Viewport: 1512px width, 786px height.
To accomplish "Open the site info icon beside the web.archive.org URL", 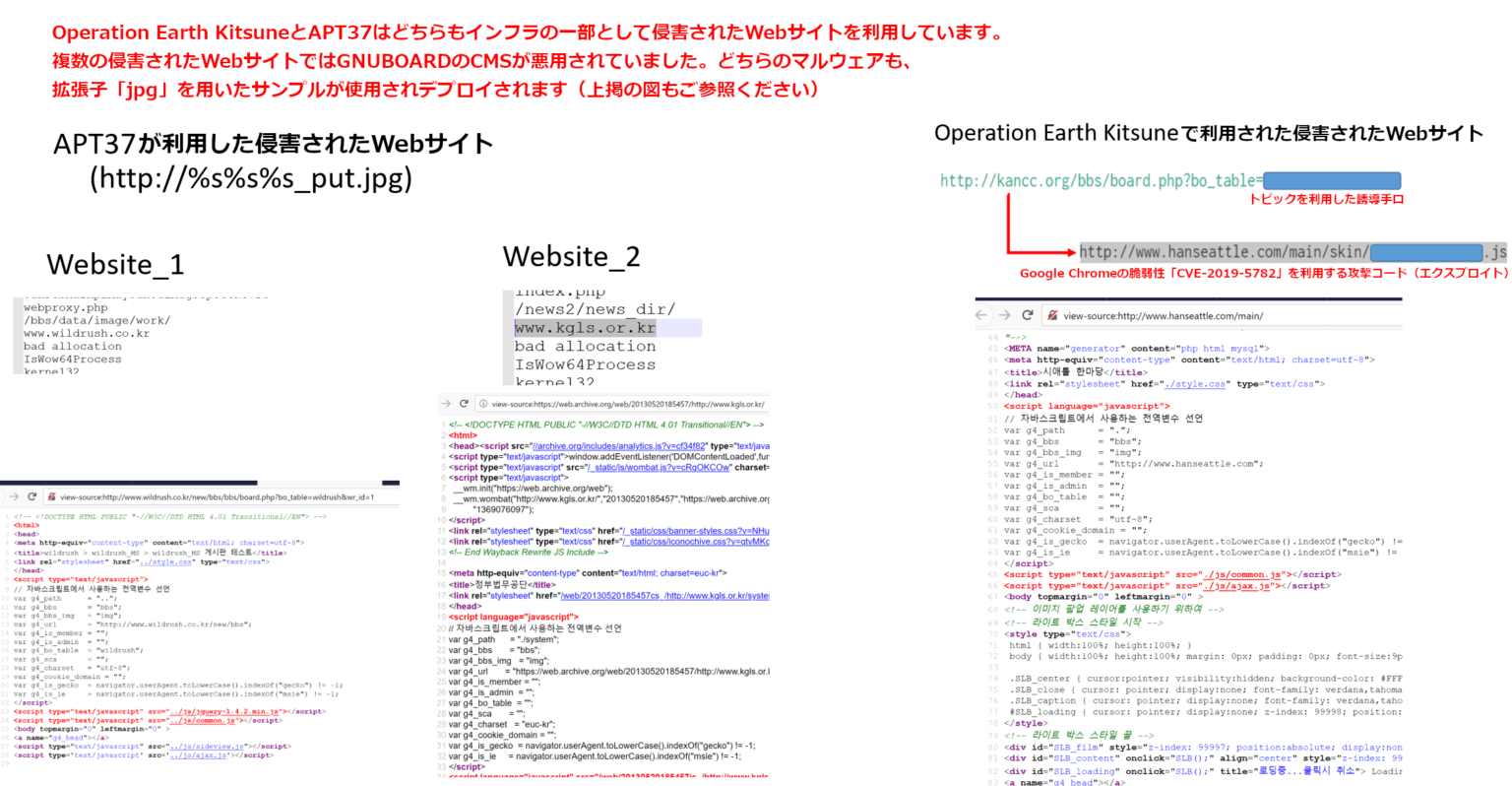I will 482,404.
